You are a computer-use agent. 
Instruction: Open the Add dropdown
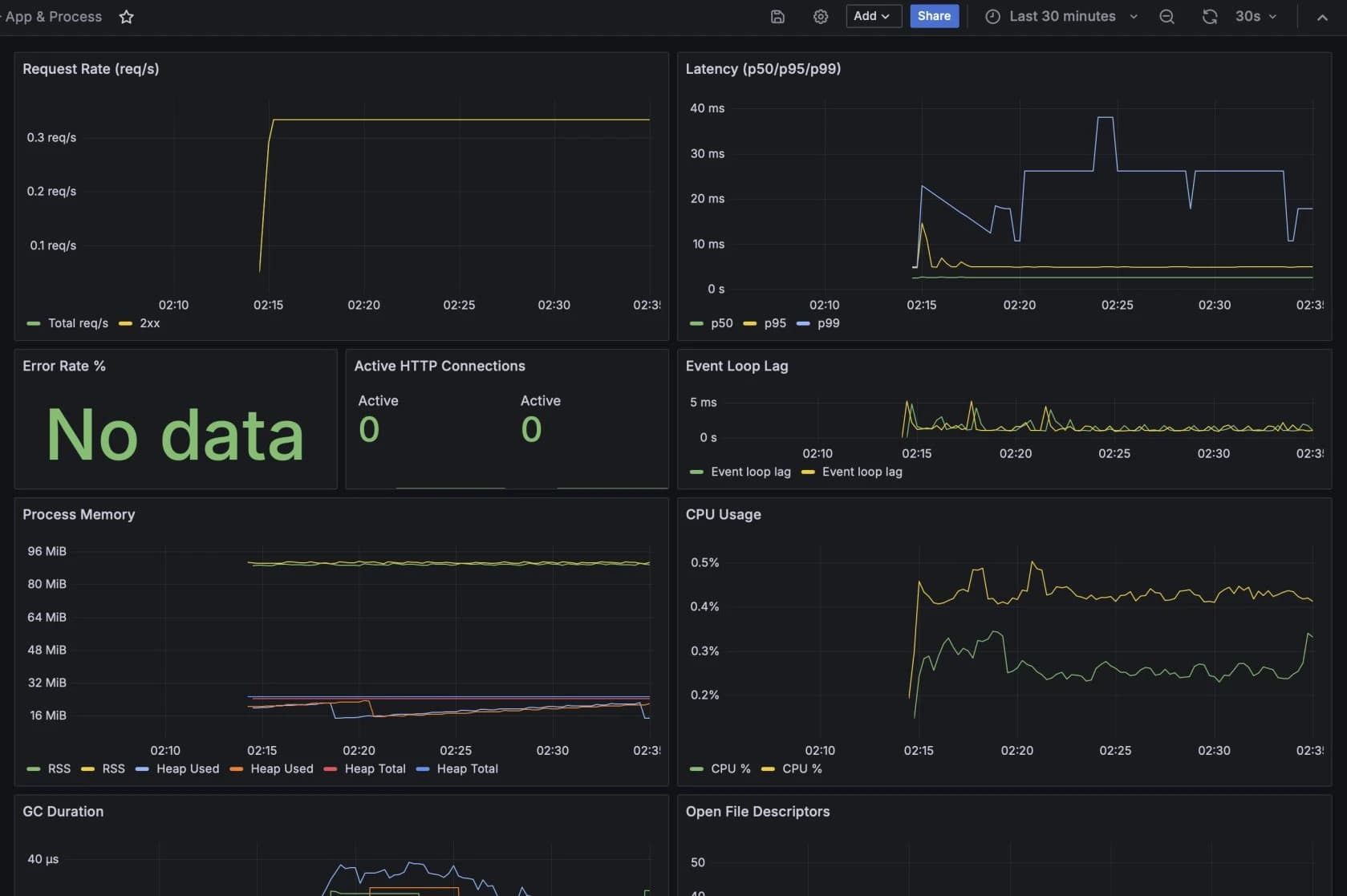point(874,16)
